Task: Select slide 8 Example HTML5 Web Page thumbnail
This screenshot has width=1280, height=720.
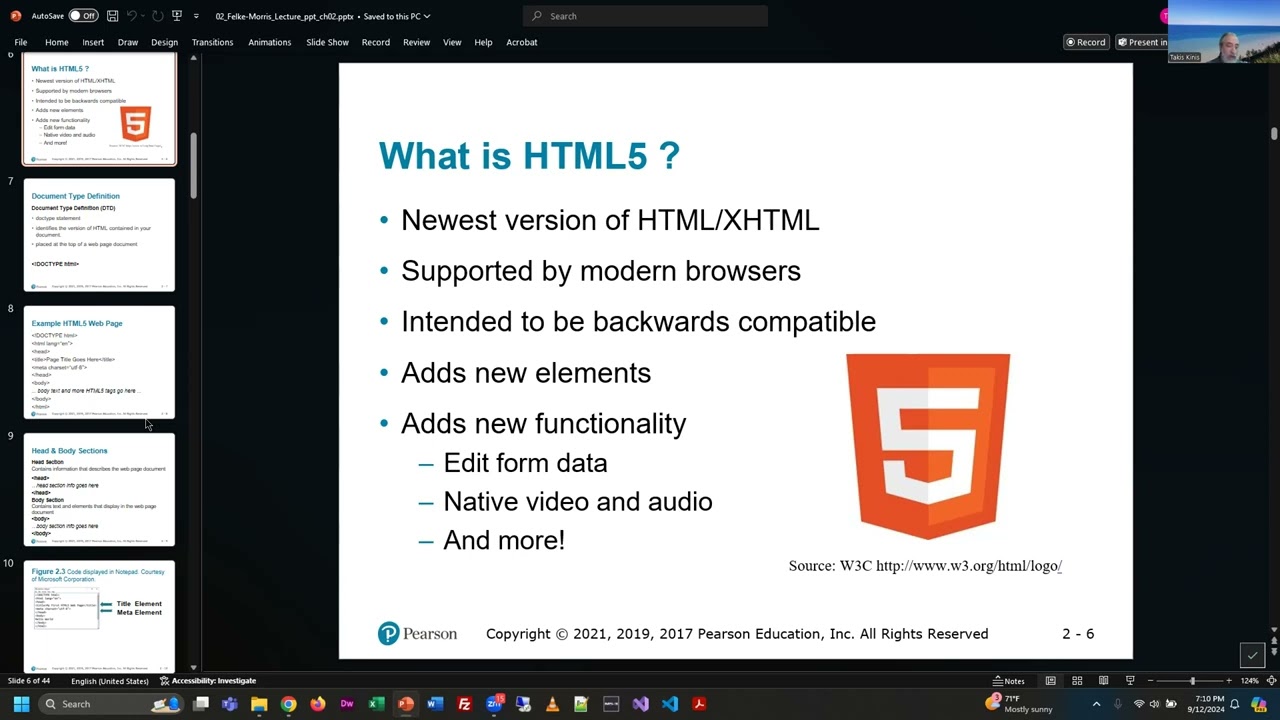Action: (99, 362)
